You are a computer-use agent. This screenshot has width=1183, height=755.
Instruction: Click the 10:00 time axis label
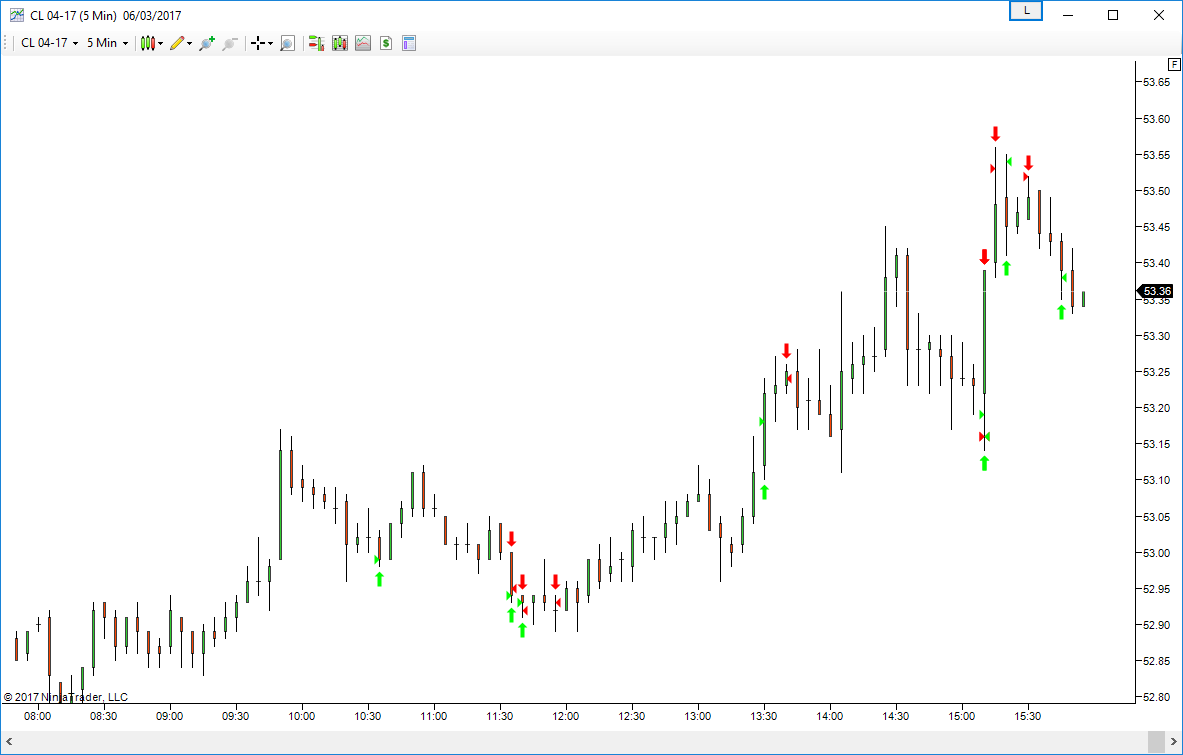coord(302,717)
